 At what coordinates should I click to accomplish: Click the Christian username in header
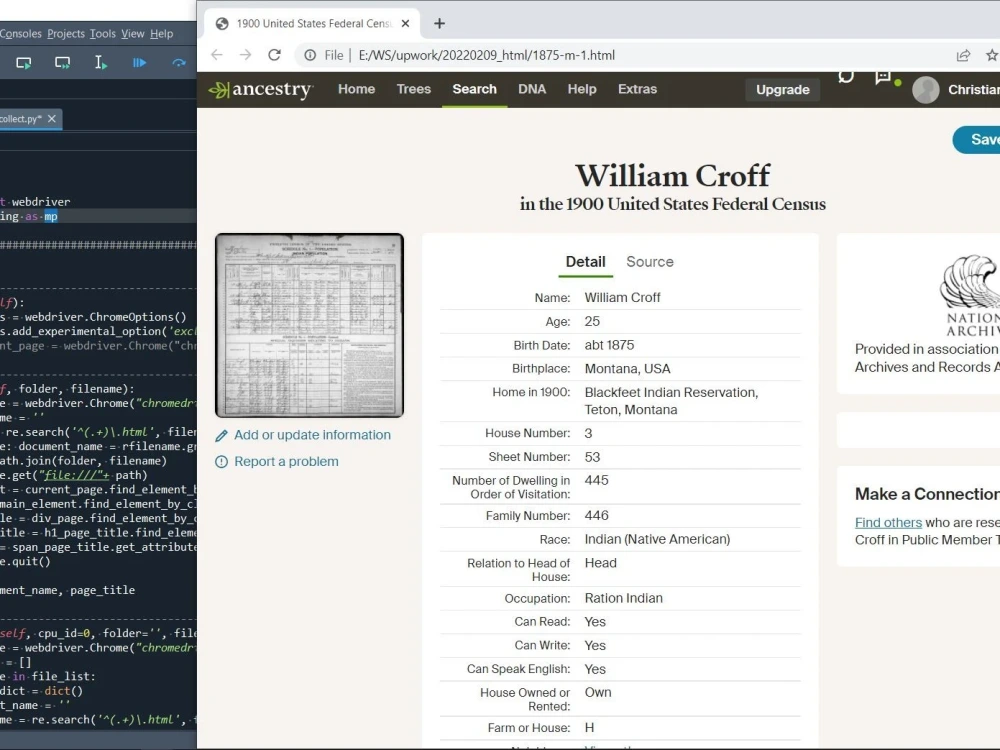(974, 89)
